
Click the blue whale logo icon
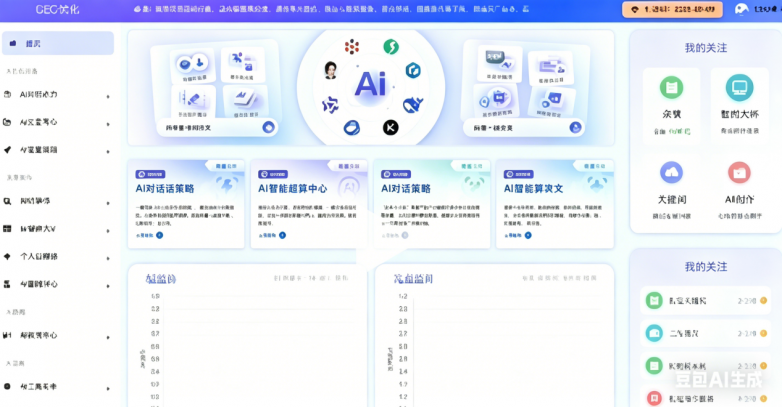[x=413, y=105]
